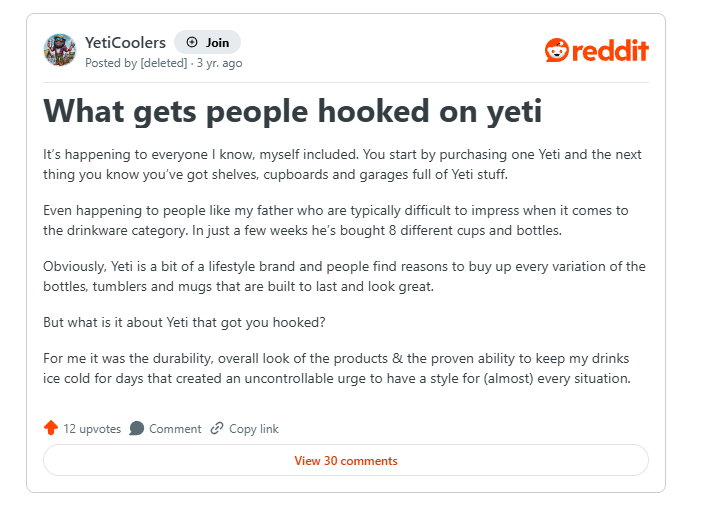This screenshot has width=705, height=509.
Task: Upvote the post with the orange arrow
Action: [51, 428]
